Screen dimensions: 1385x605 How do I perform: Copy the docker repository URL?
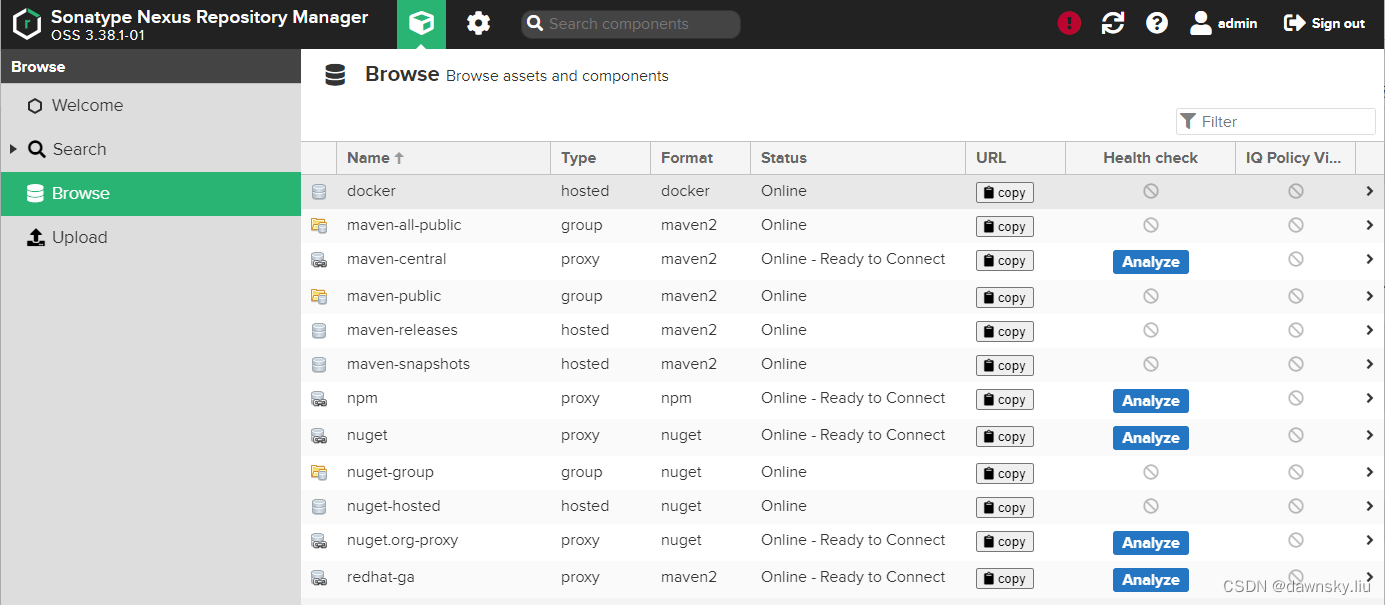tap(1004, 193)
